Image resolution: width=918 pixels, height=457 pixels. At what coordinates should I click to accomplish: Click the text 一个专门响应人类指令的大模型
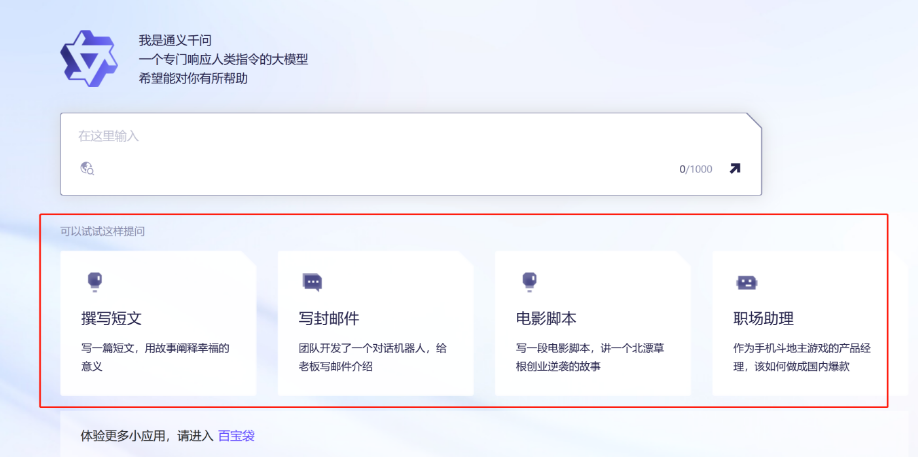[x=223, y=60]
